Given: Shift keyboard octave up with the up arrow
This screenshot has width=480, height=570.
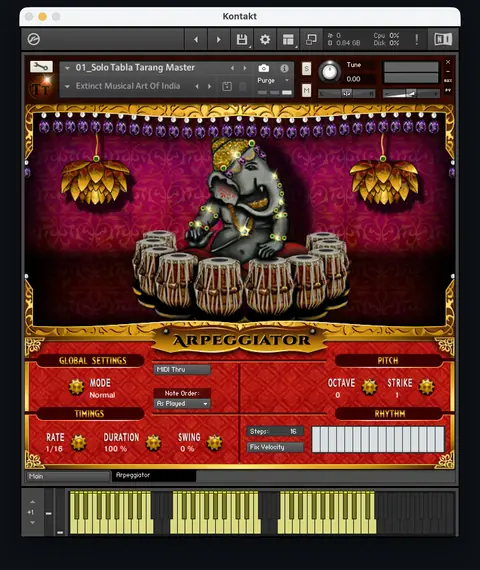Looking at the screenshot, I should coord(32,502).
